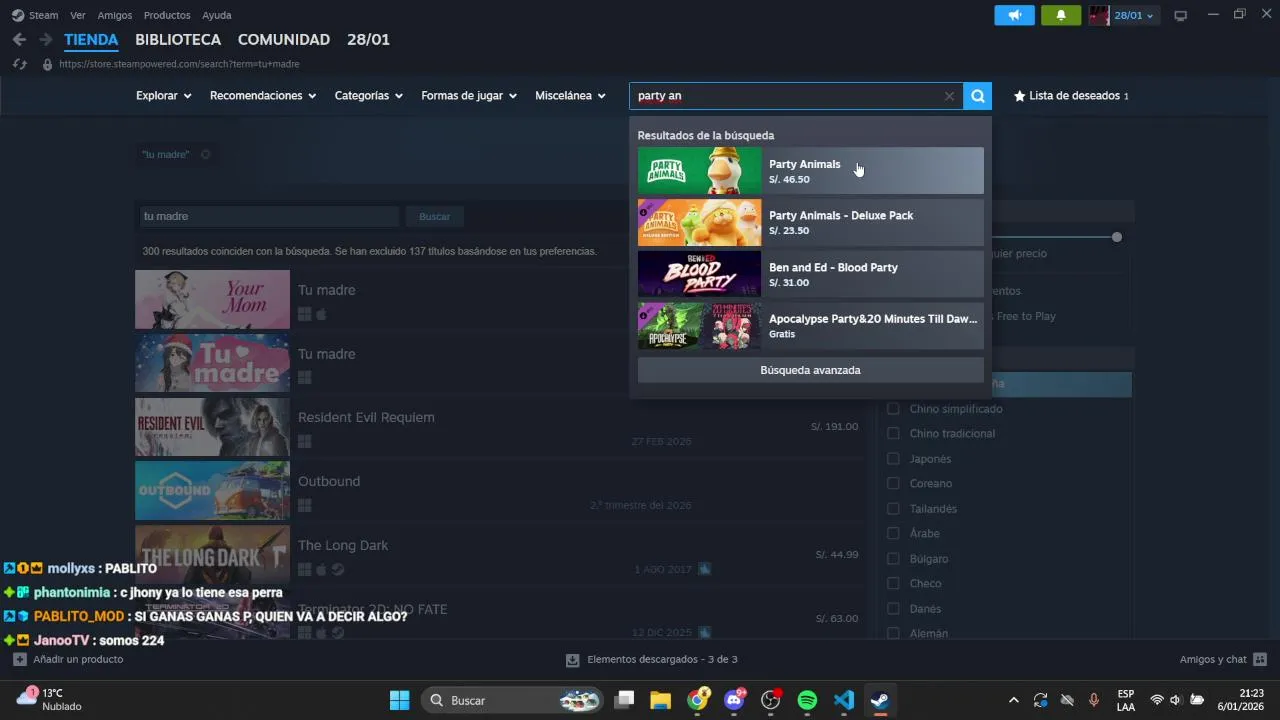The height and width of the screenshot is (720, 1280).
Task: Click the downloads icon beside Elementos descargados
Action: tap(573, 660)
